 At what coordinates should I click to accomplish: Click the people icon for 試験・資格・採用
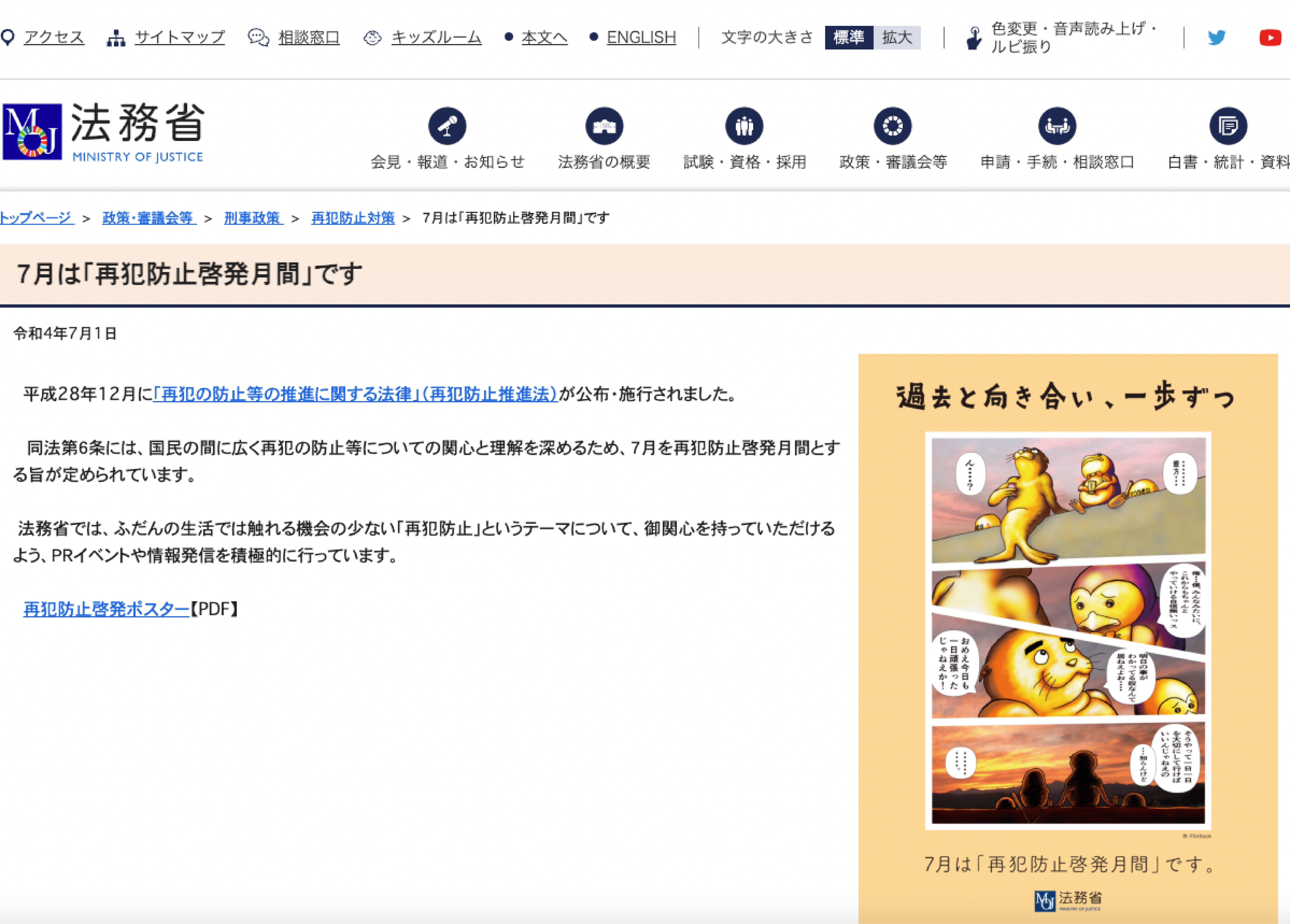click(744, 126)
